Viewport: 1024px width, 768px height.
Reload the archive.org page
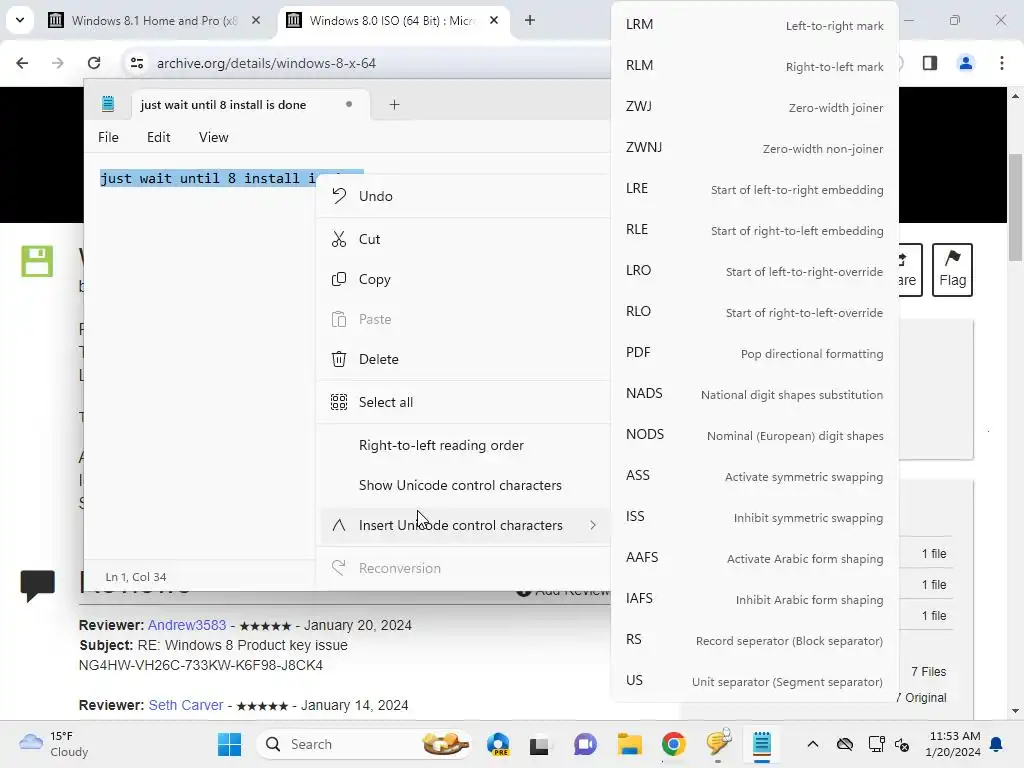tap(94, 63)
